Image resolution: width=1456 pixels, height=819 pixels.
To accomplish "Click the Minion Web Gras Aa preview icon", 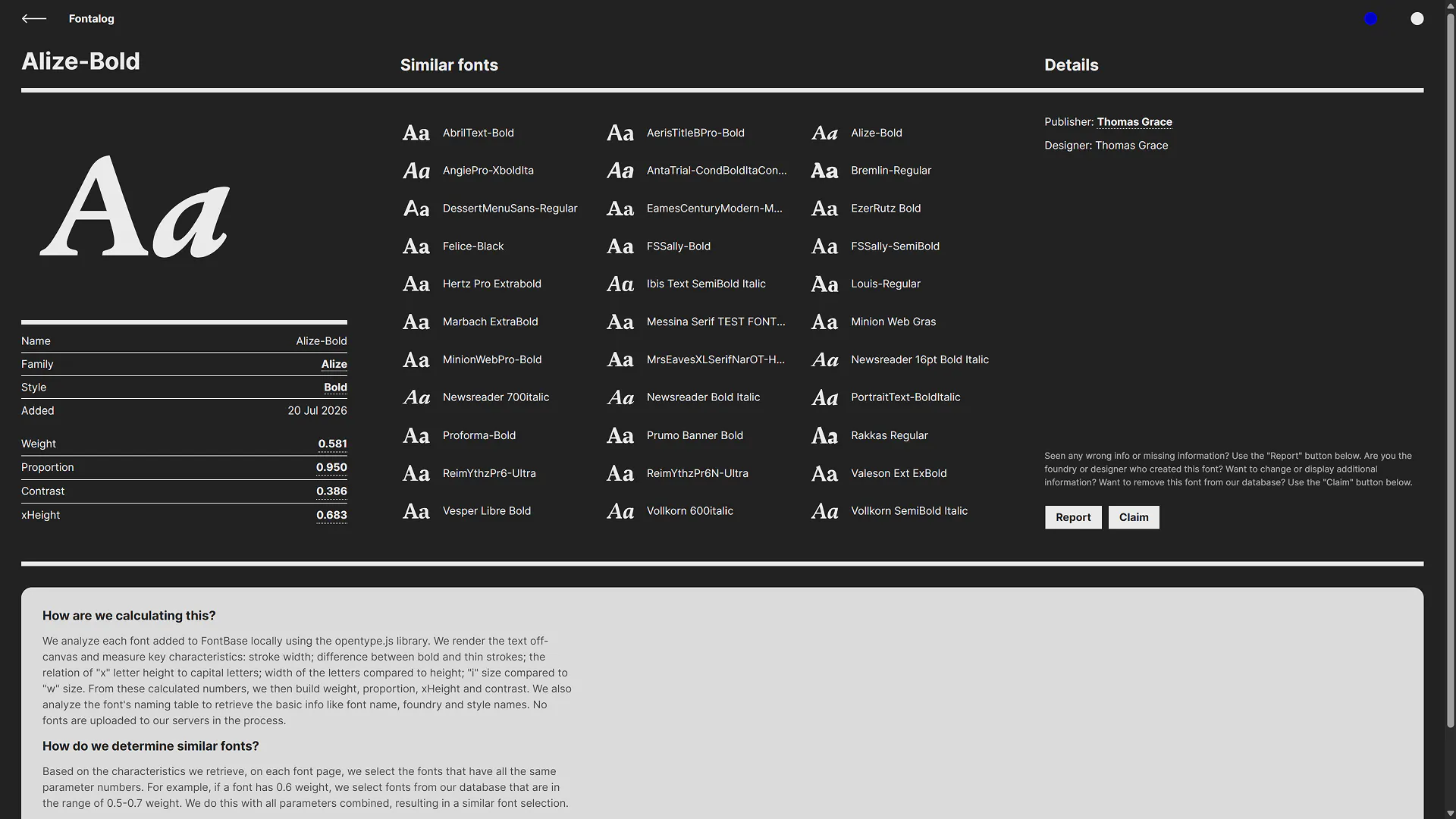I will [x=824, y=322].
